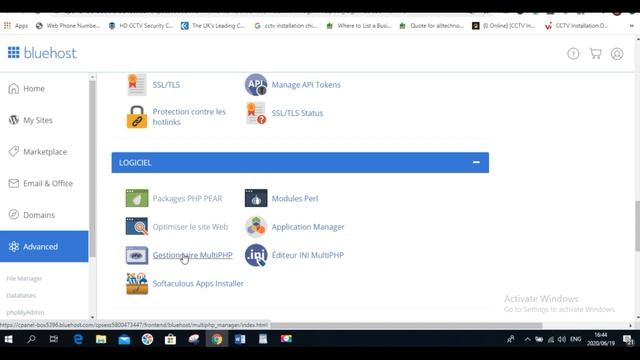Open the HD CCTV Security bookmark
This screenshot has width=640, height=360.
pos(141,25)
